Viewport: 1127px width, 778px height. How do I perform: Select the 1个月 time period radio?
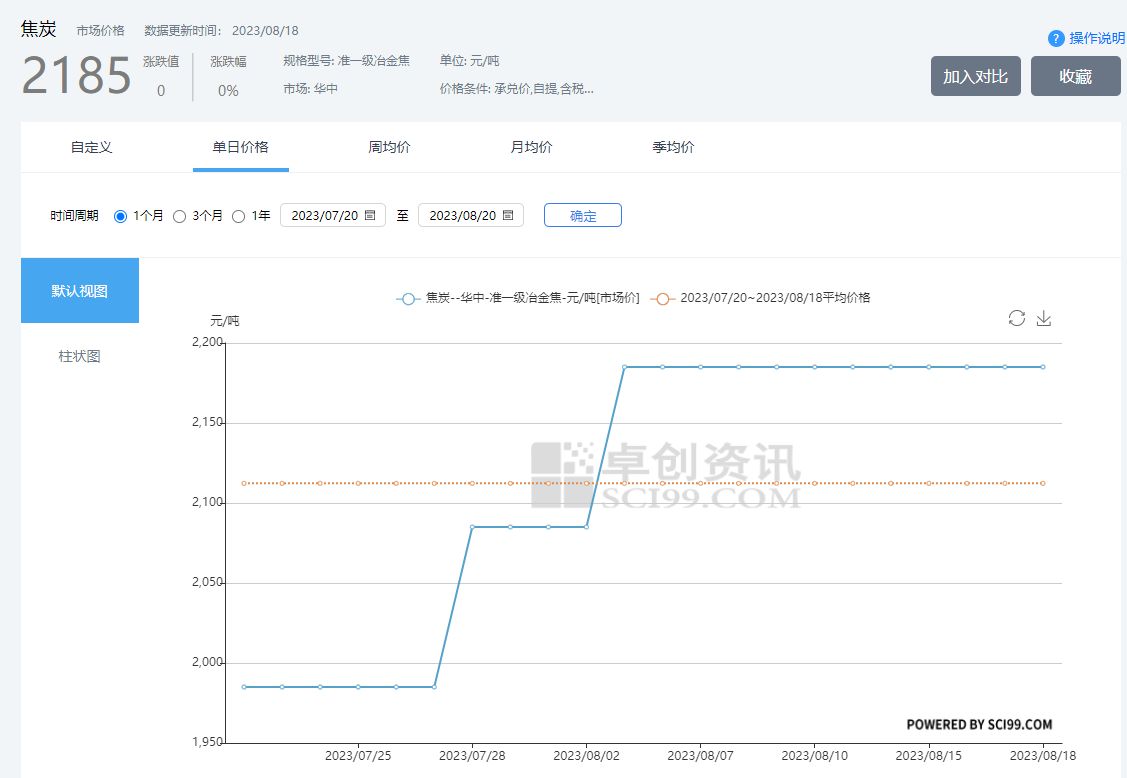(x=121, y=215)
